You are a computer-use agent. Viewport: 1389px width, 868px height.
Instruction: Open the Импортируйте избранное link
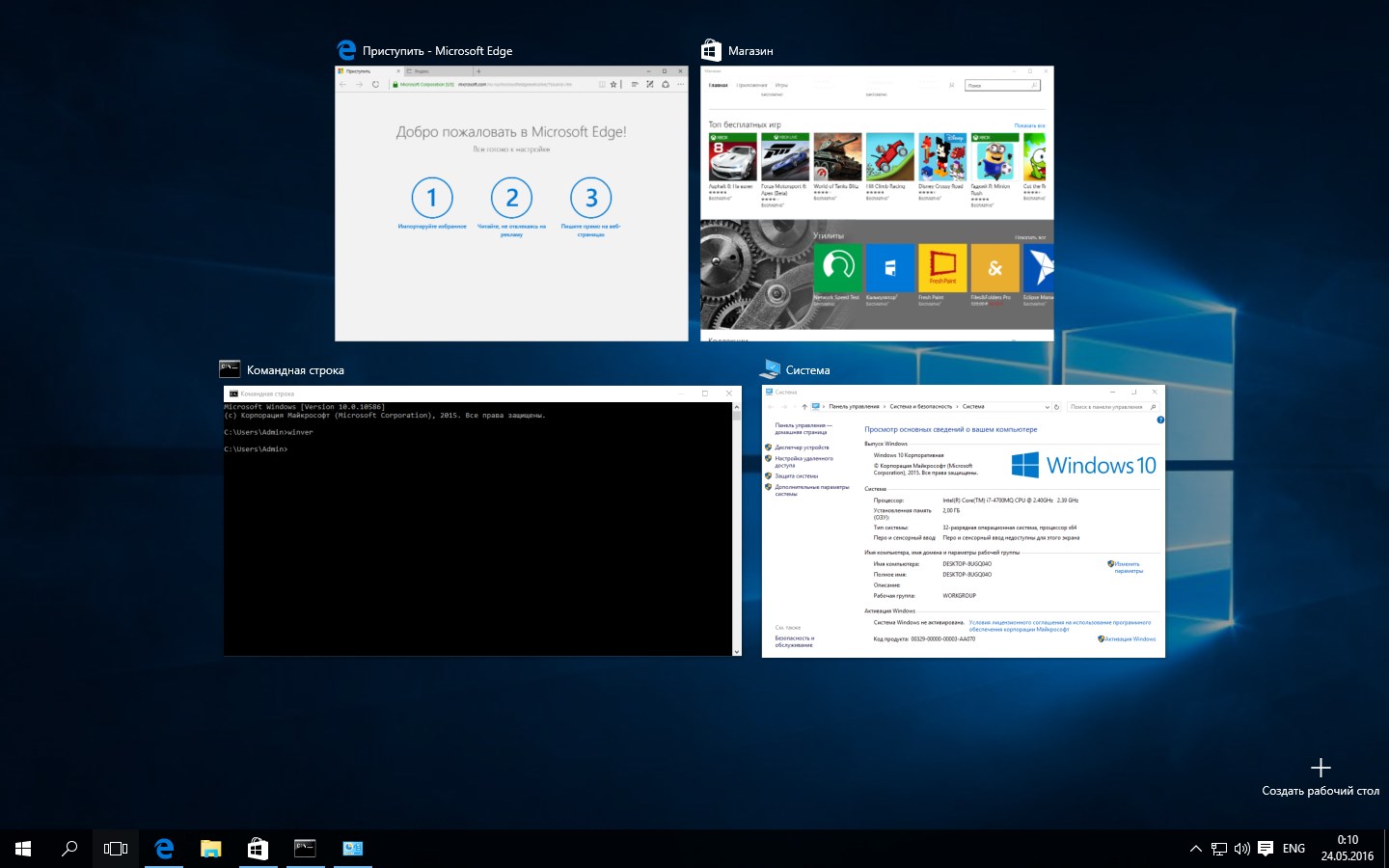pos(432,227)
